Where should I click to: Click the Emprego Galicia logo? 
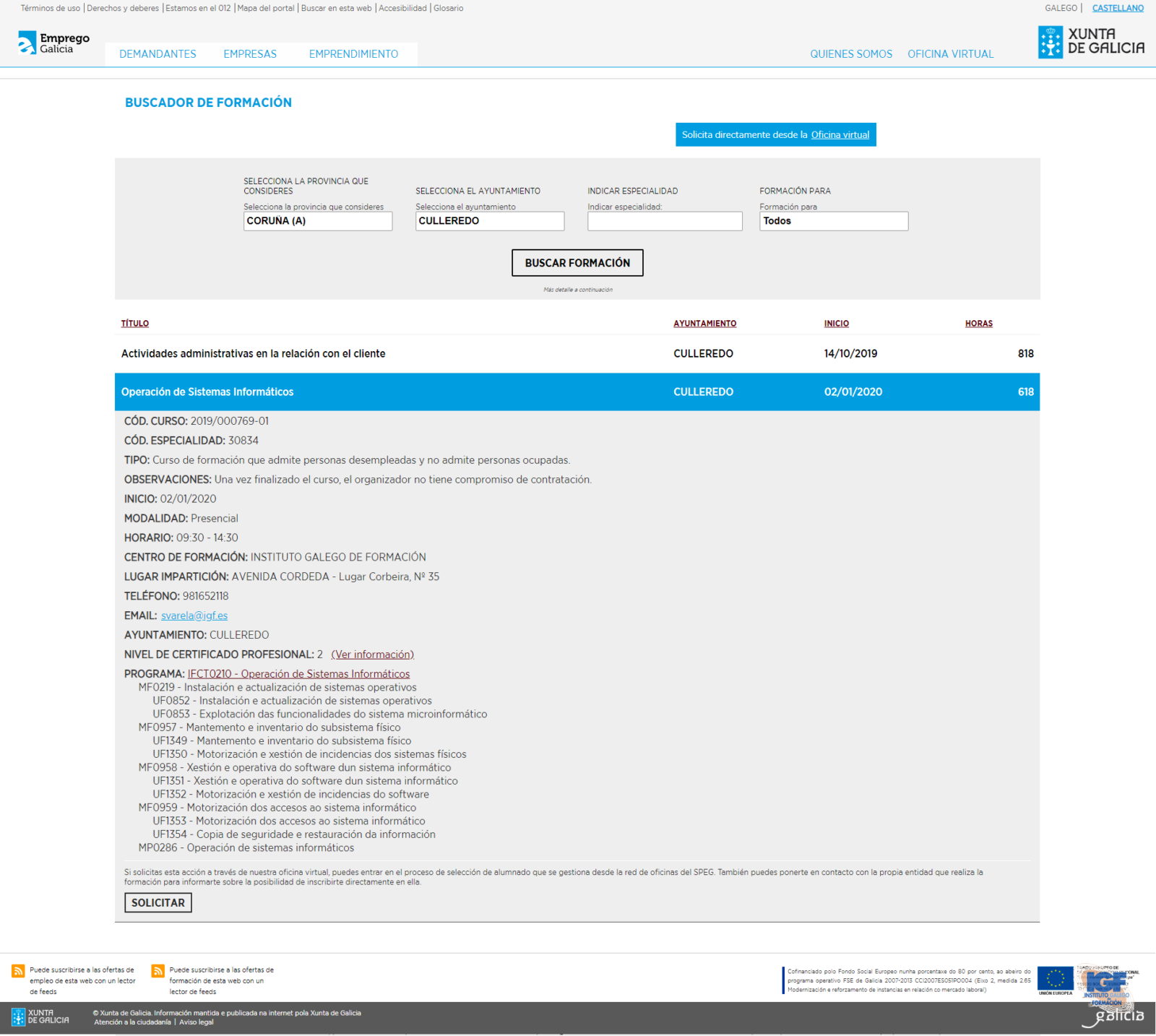[x=53, y=43]
